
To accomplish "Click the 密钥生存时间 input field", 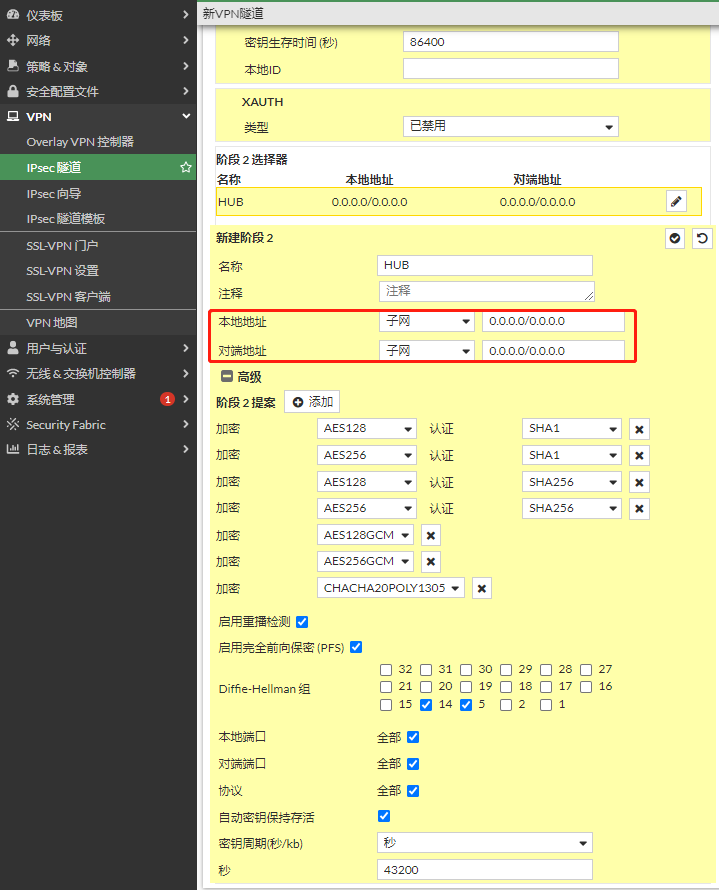I will coord(510,42).
